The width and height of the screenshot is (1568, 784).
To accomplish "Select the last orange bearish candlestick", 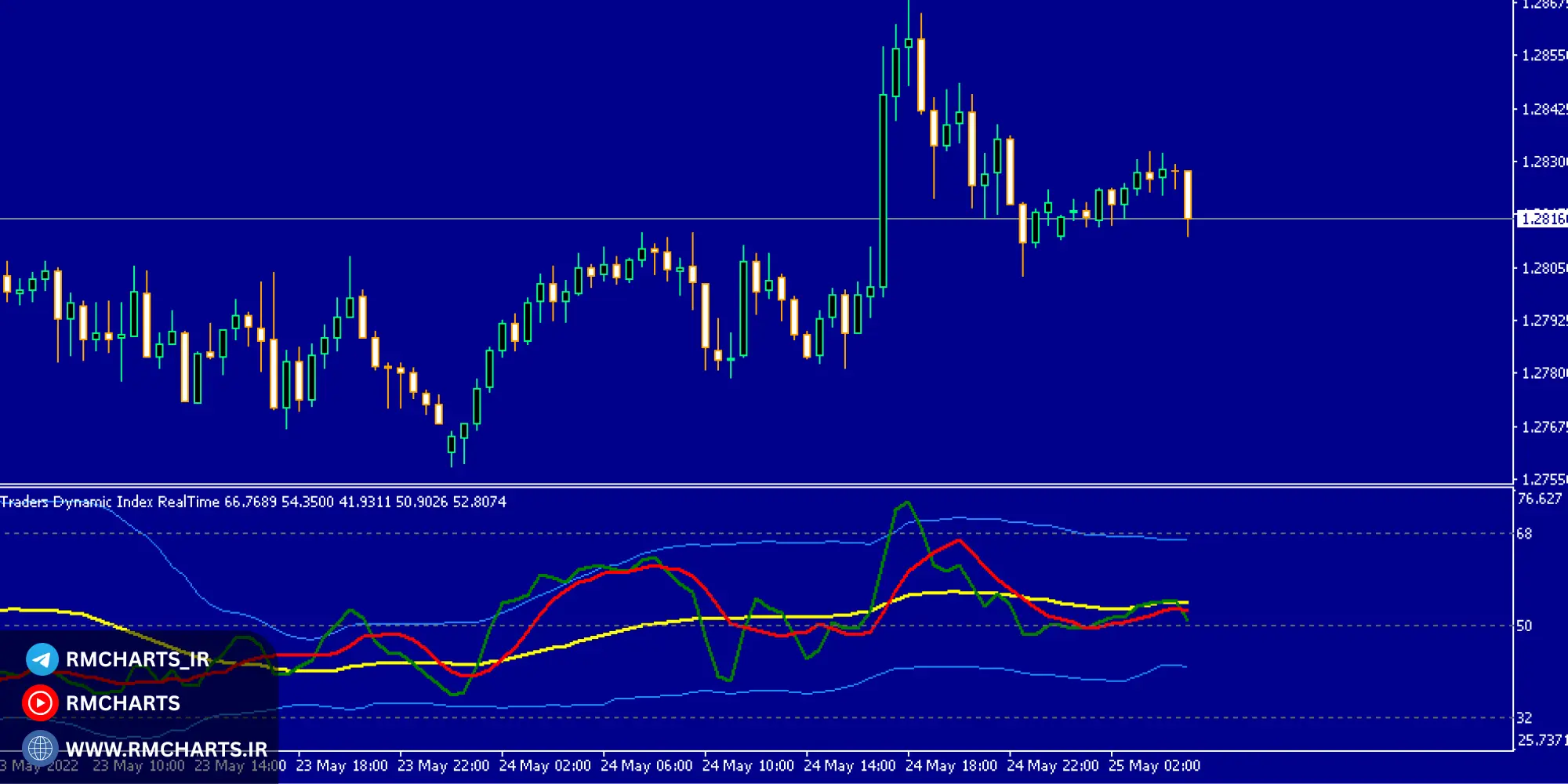I will click(1188, 194).
